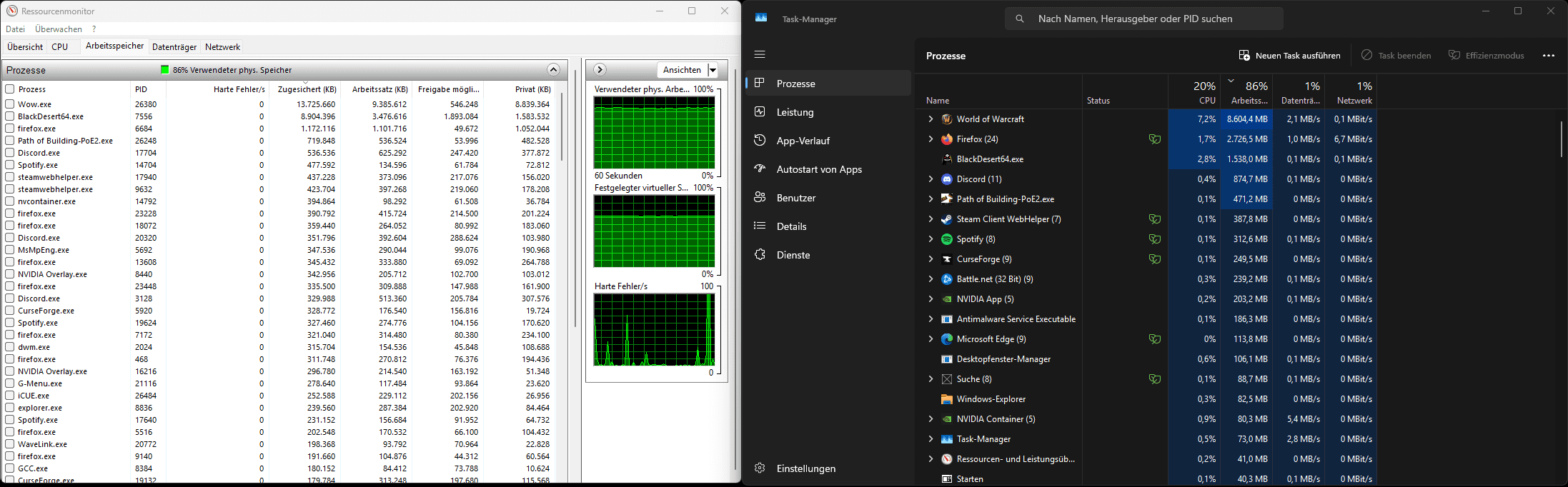Click the search magnifier icon in Task-Manager
This screenshot has width=1568, height=487.
click(1020, 19)
